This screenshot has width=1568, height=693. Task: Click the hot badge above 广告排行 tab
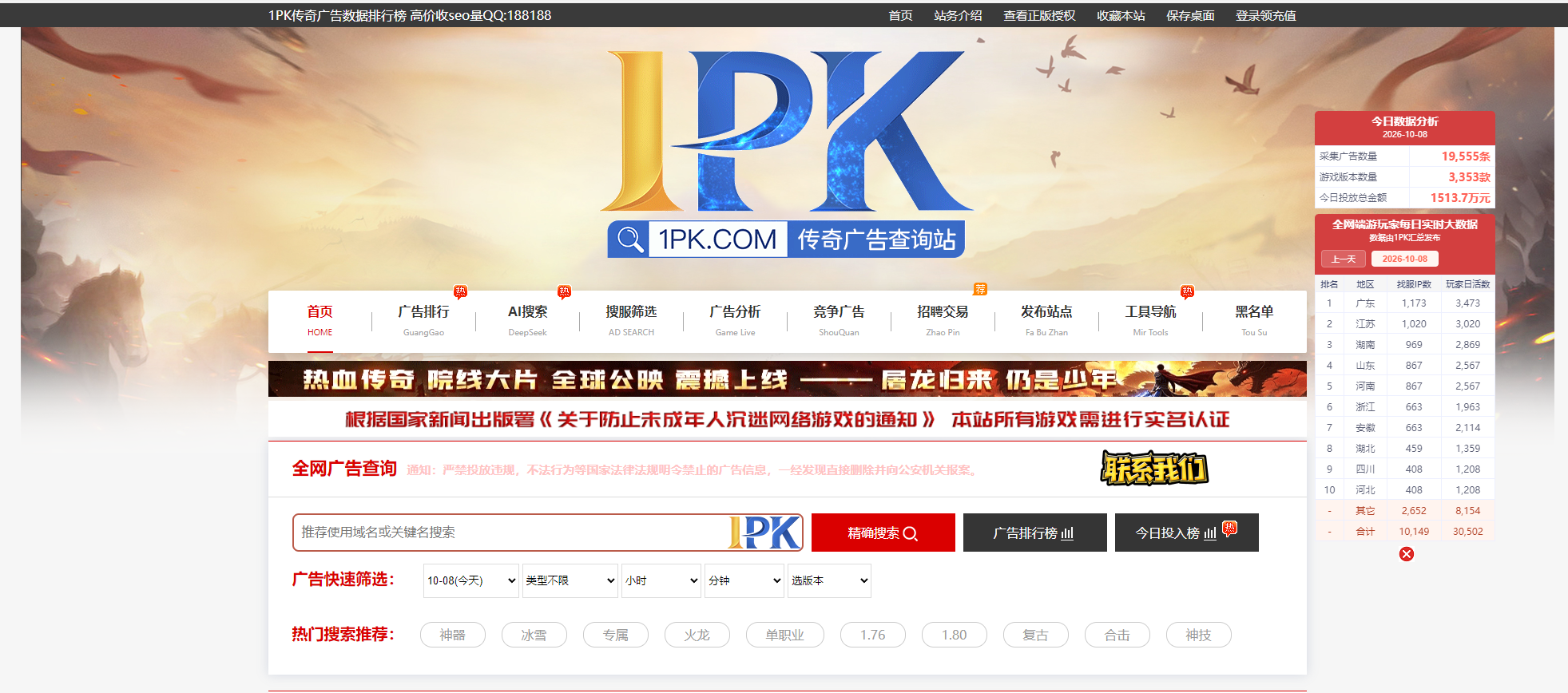click(x=460, y=291)
